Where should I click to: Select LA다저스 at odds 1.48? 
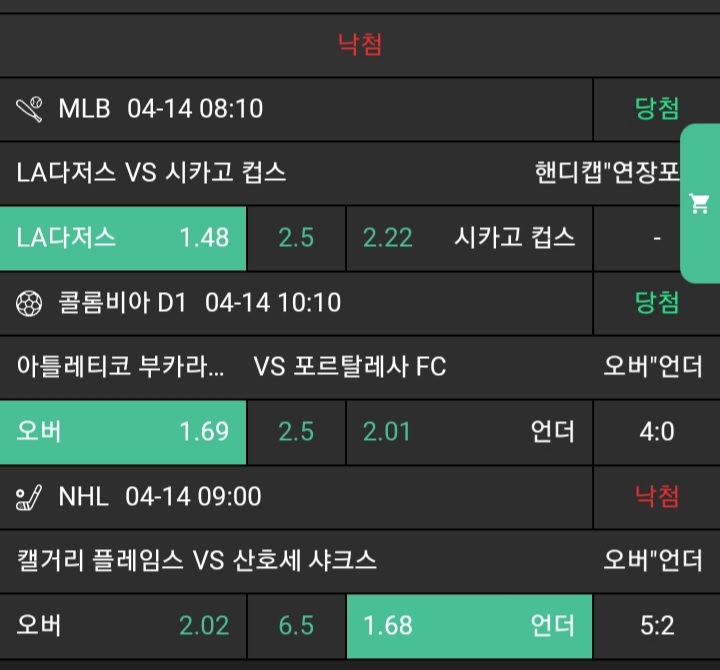coord(123,238)
